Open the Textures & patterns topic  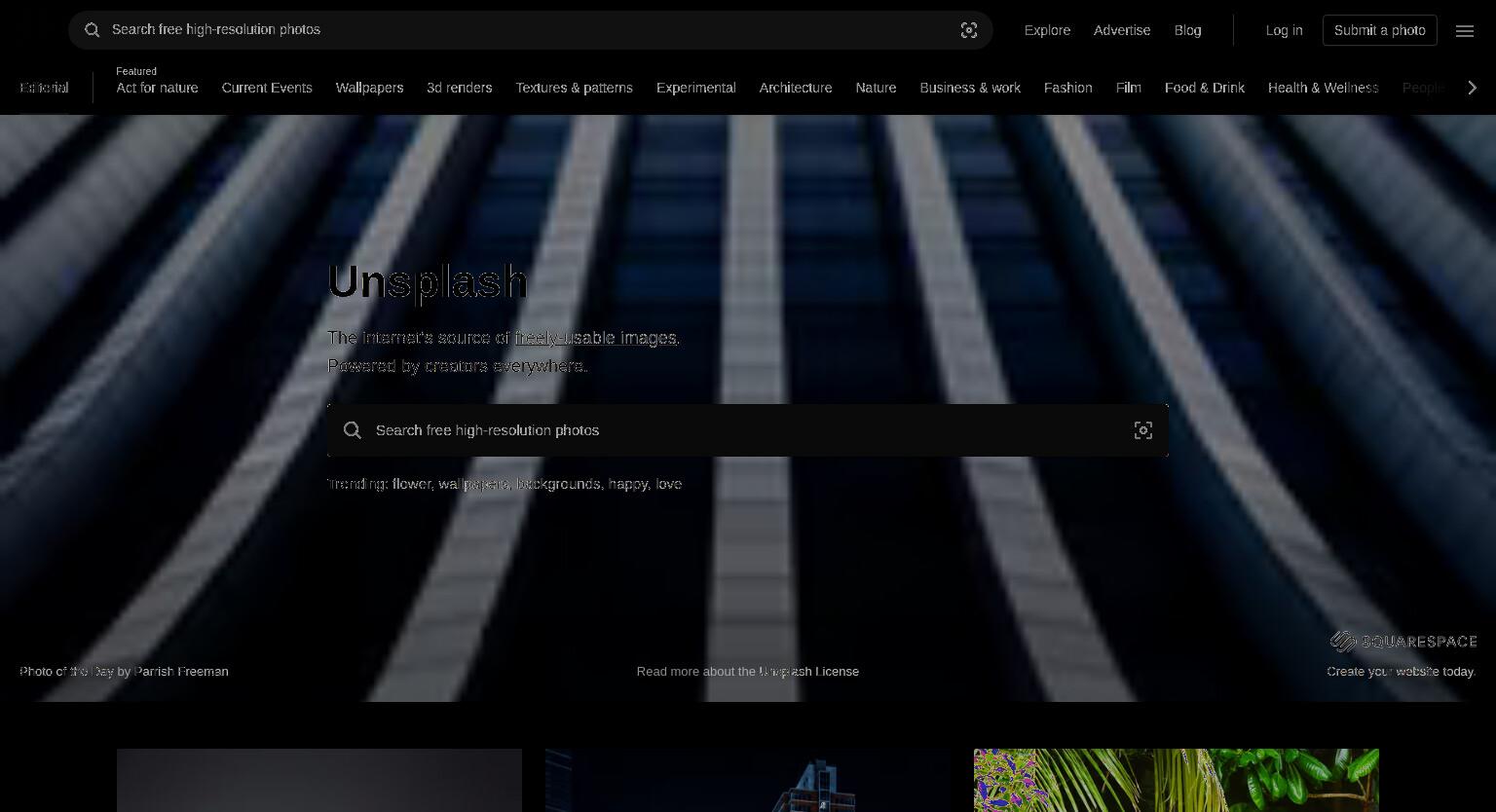point(575,88)
